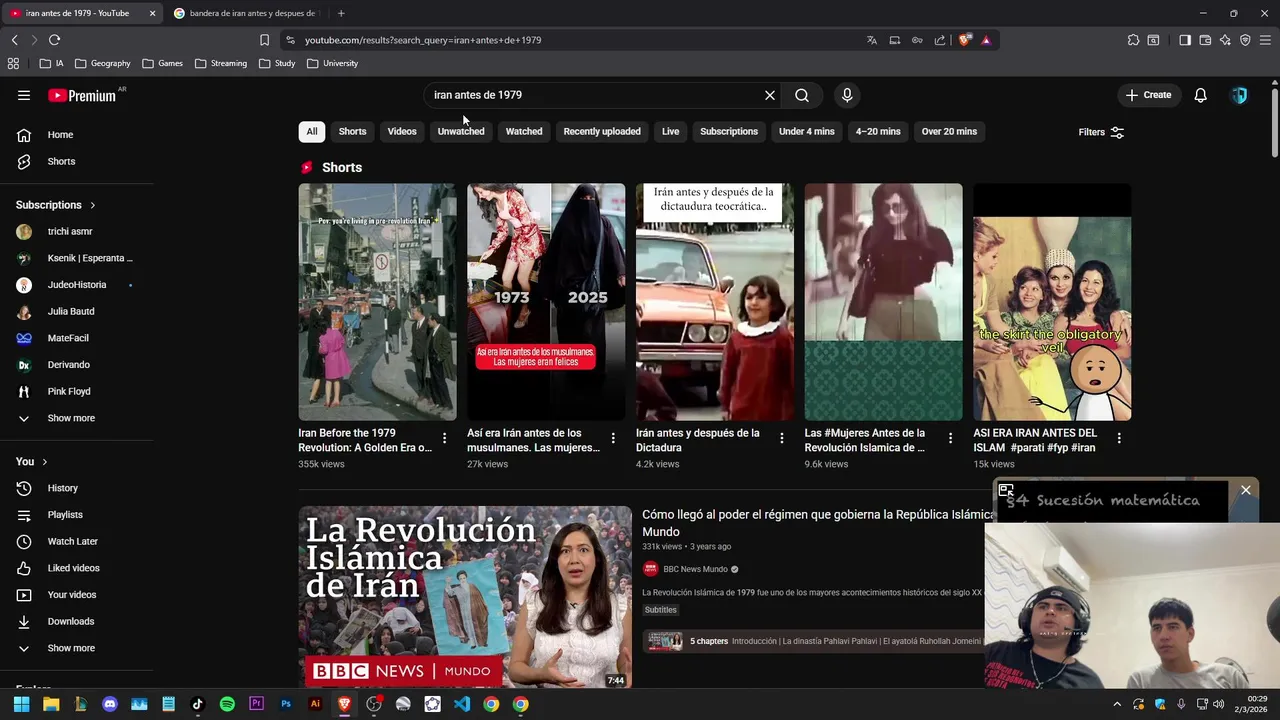The image size is (1280, 720).
Task: Select the Videos filter chip
Action: click(x=402, y=131)
